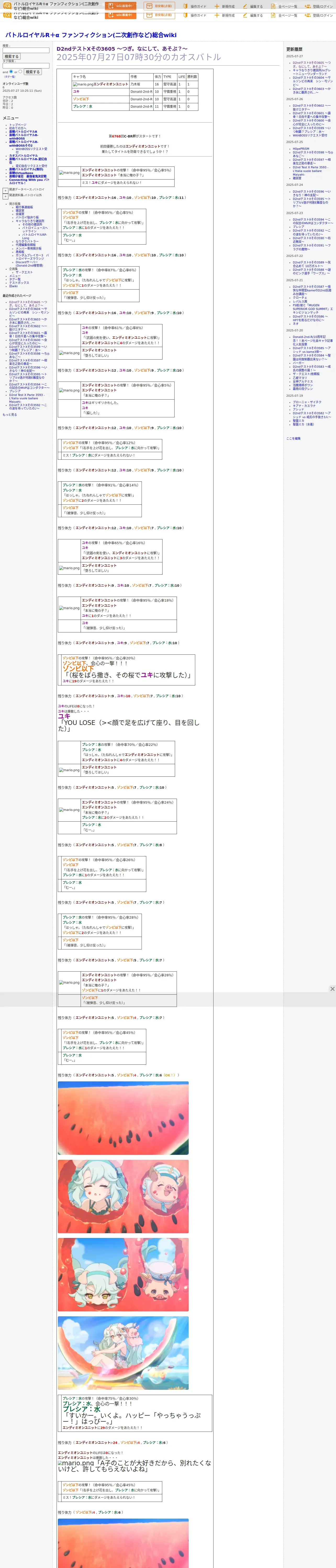Open 初めての方へ in the menu
The image size is (336, 1568).
18,128
